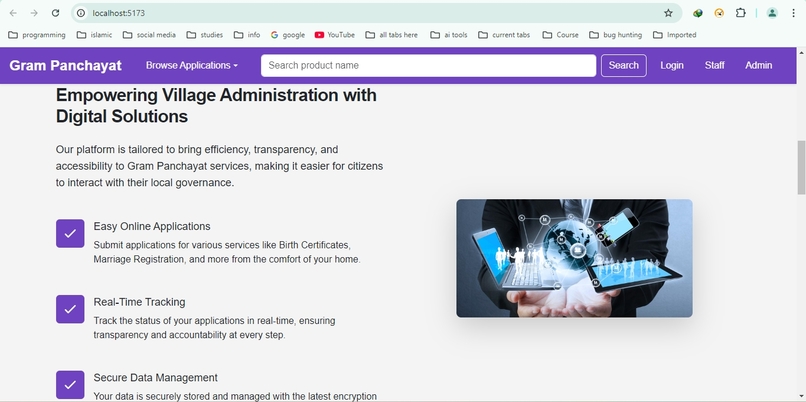Open the Chrome profile avatar
Viewport: 806px width, 402px height.
[x=772, y=13]
